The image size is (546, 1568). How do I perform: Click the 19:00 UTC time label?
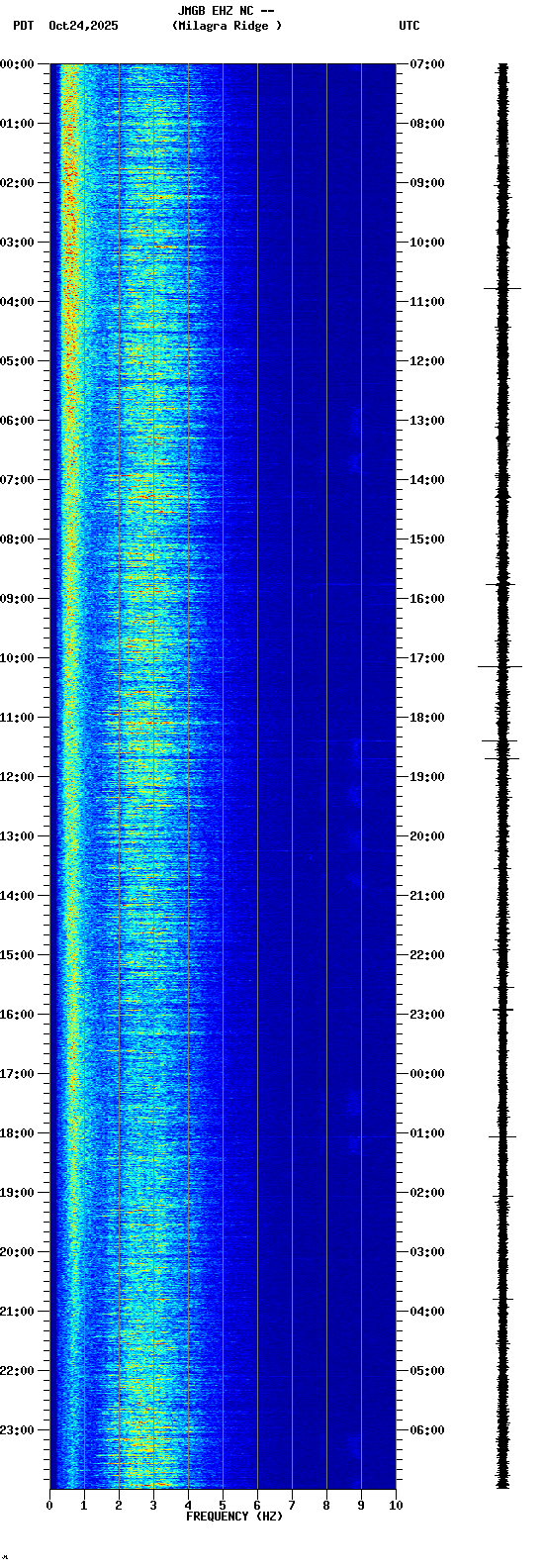427,777
